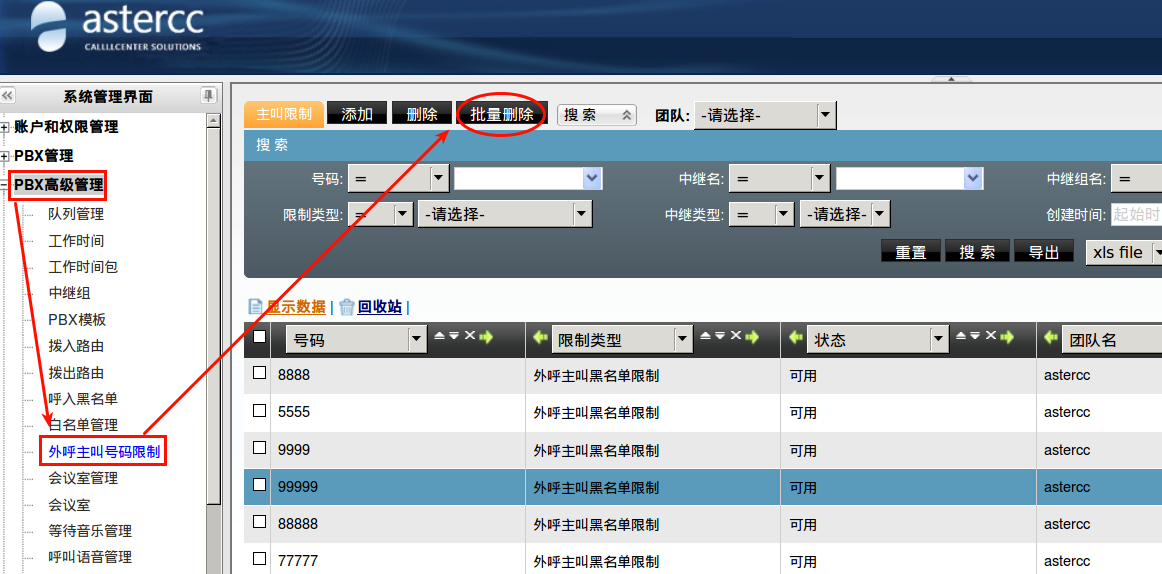The image size is (1162, 574).
Task: Toggle the select-all checkbox in the table header
Action: [259, 337]
